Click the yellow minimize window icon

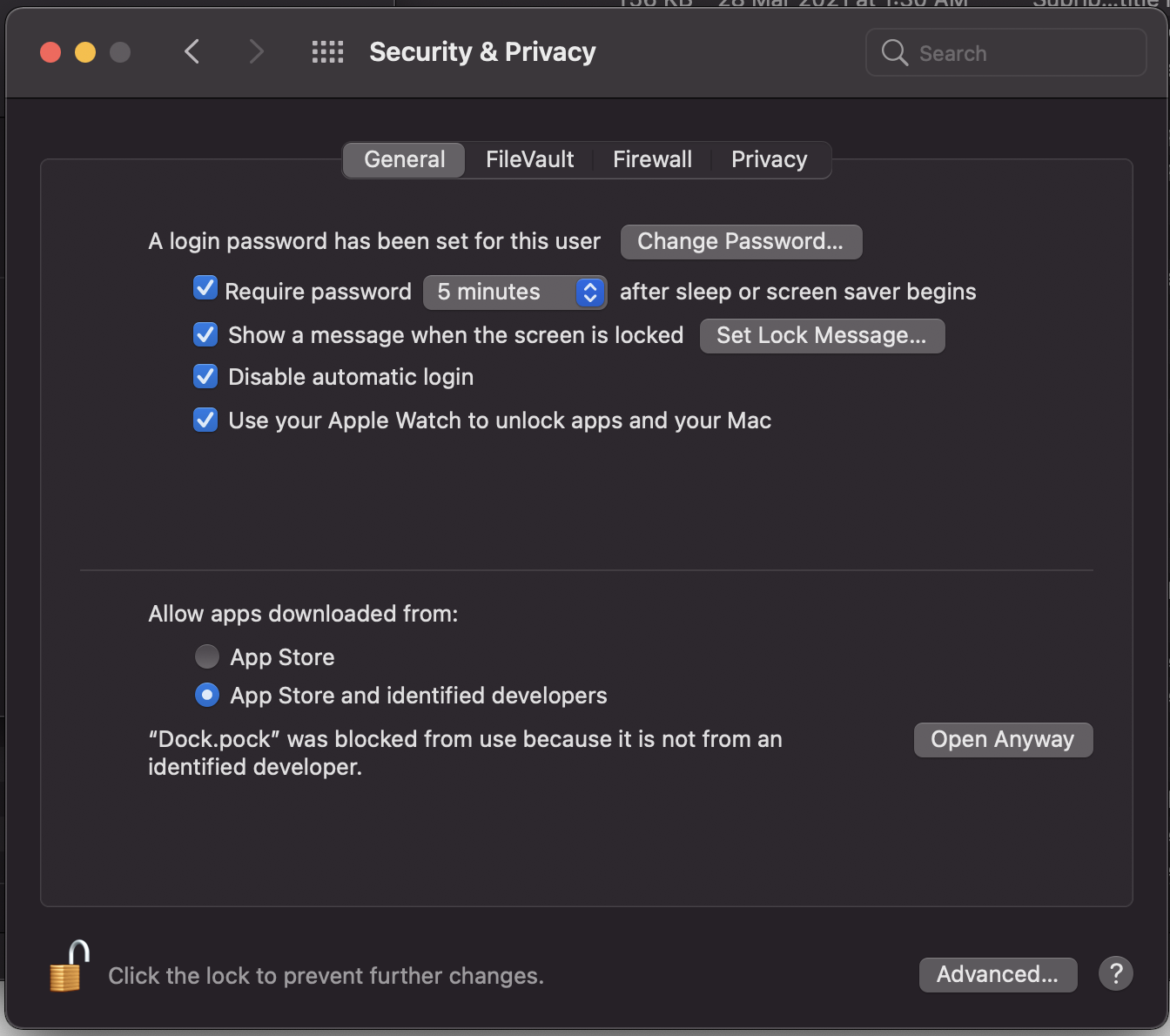click(84, 51)
